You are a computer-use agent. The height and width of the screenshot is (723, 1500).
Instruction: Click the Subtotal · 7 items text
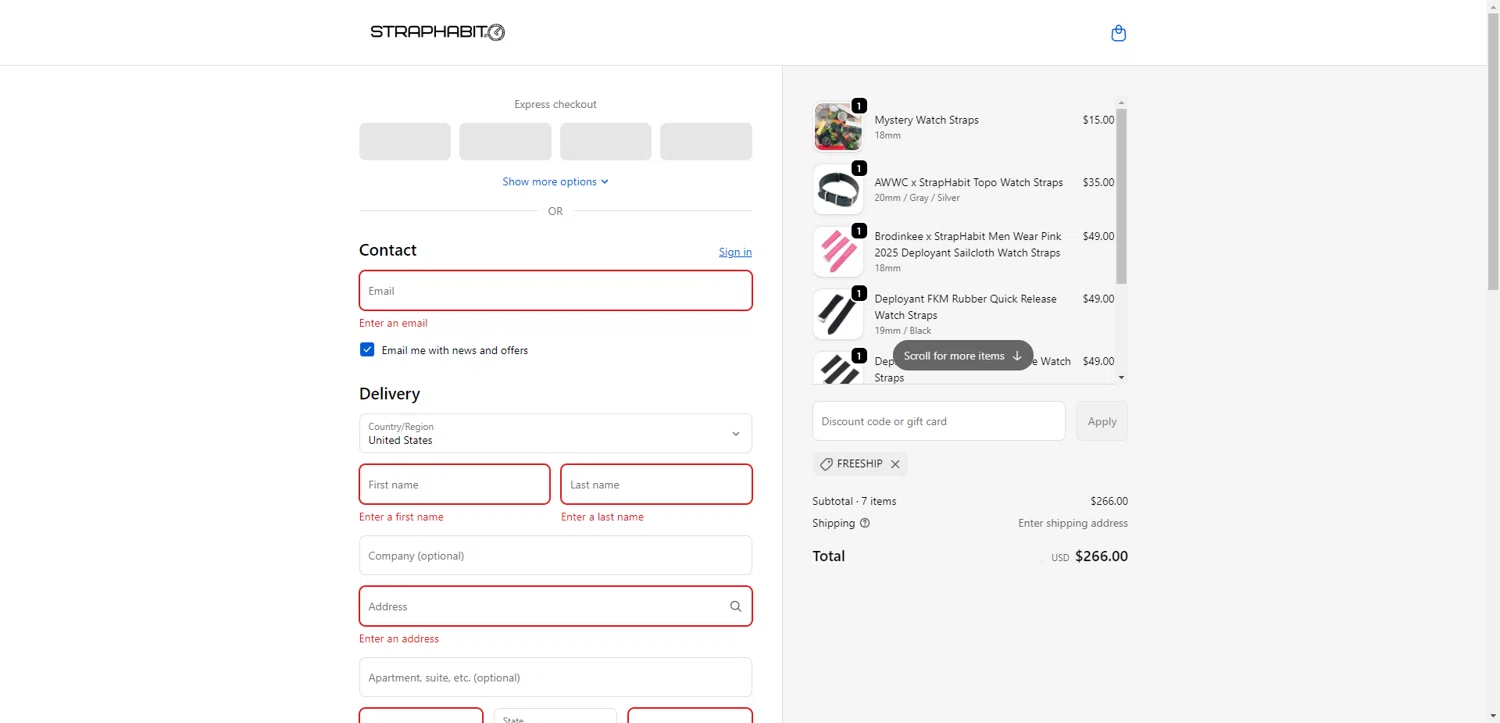coord(854,501)
